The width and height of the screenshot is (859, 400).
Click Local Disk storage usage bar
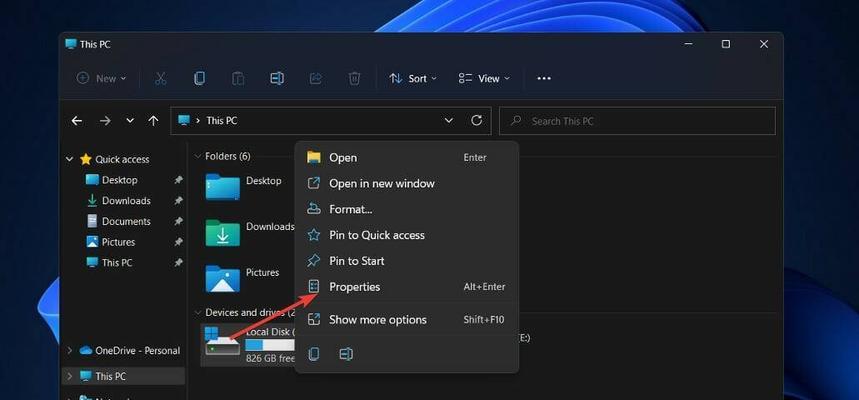[270, 345]
